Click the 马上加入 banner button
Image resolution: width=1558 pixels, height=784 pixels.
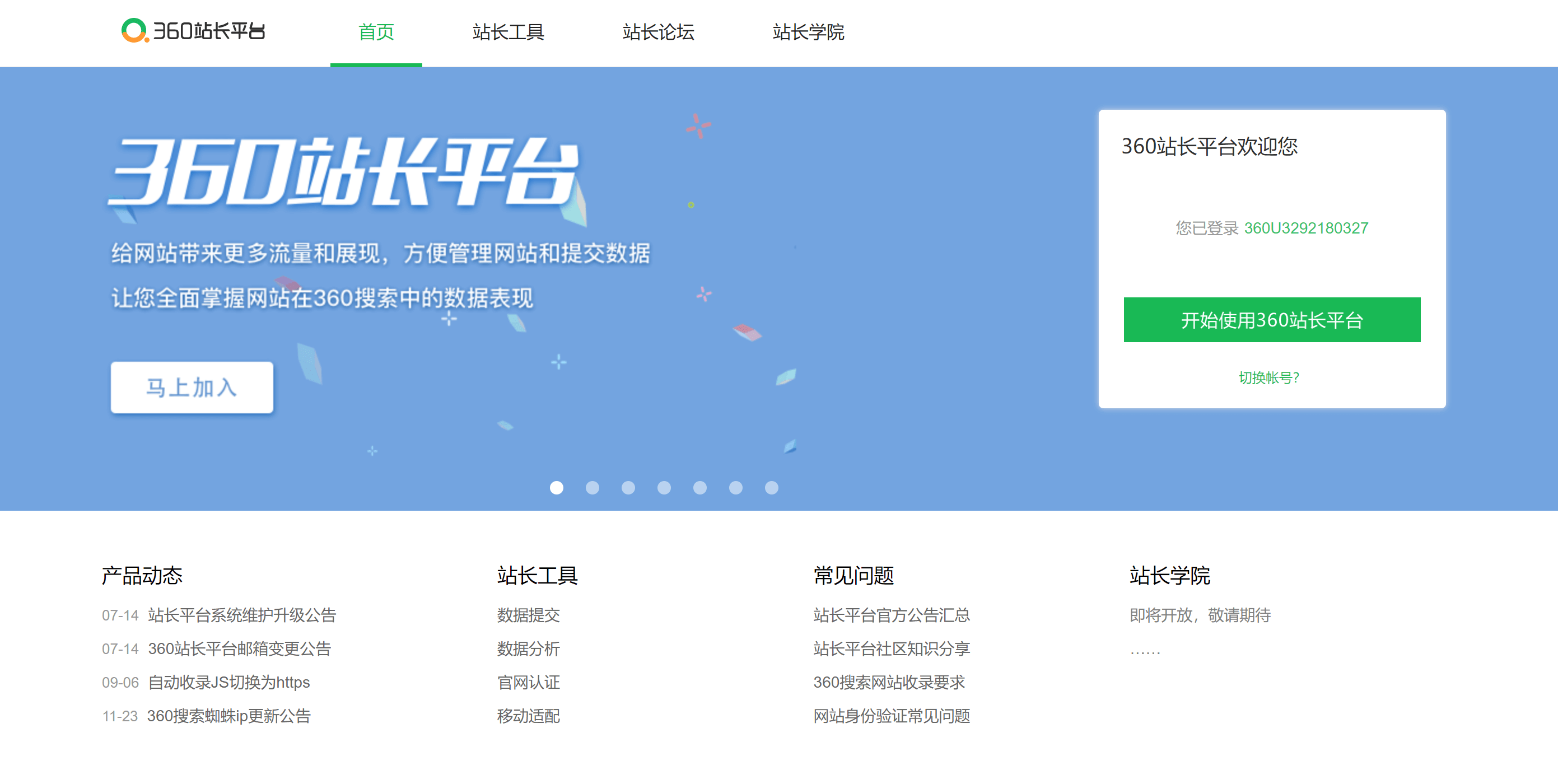(192, 387)
